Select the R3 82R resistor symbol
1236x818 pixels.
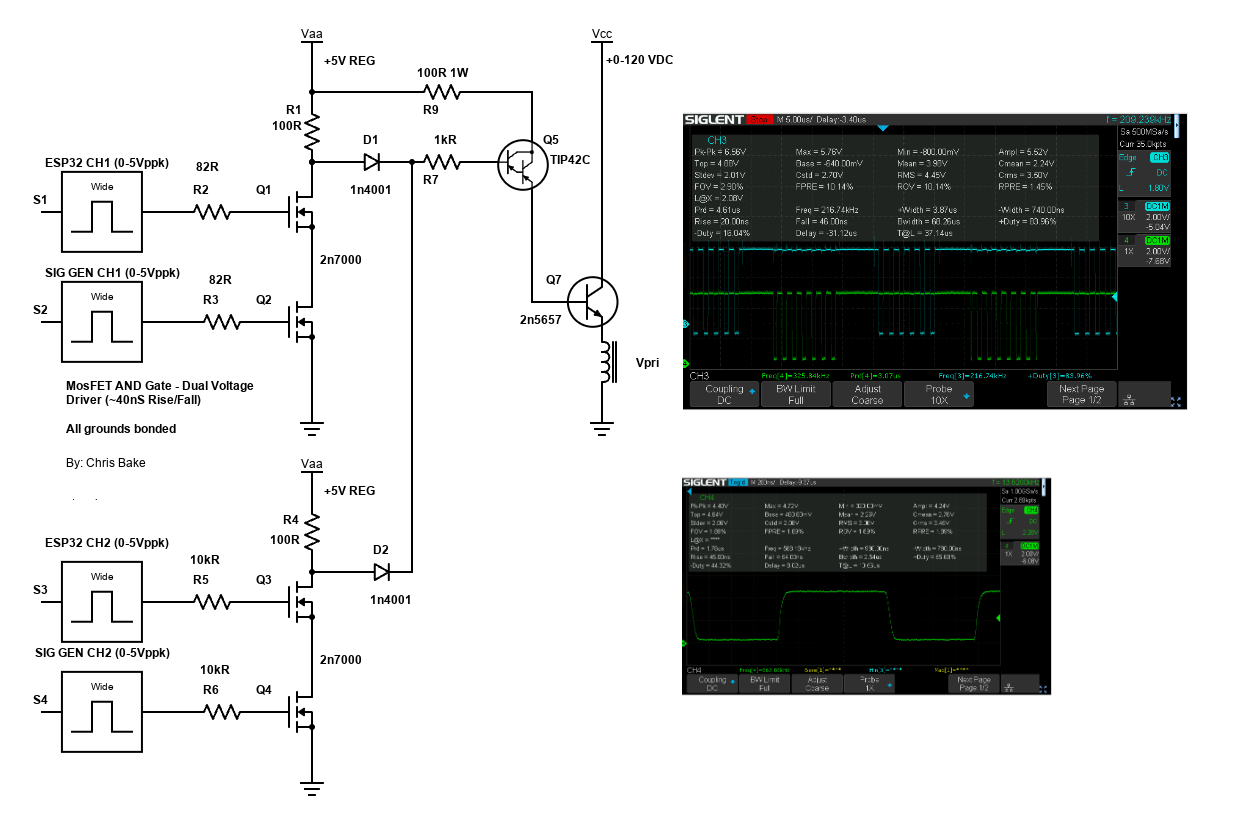coord(222,321)
